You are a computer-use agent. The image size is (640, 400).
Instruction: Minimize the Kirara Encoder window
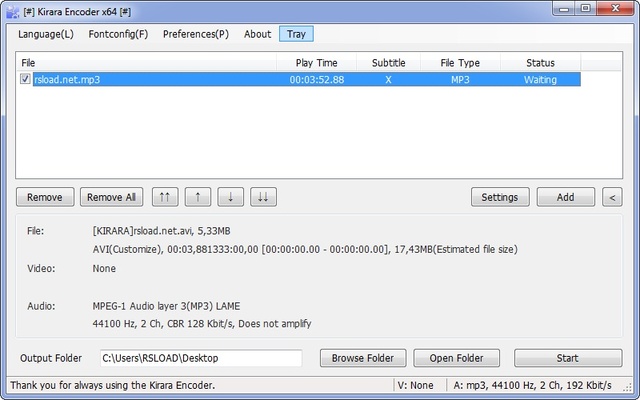click(564, 9)
